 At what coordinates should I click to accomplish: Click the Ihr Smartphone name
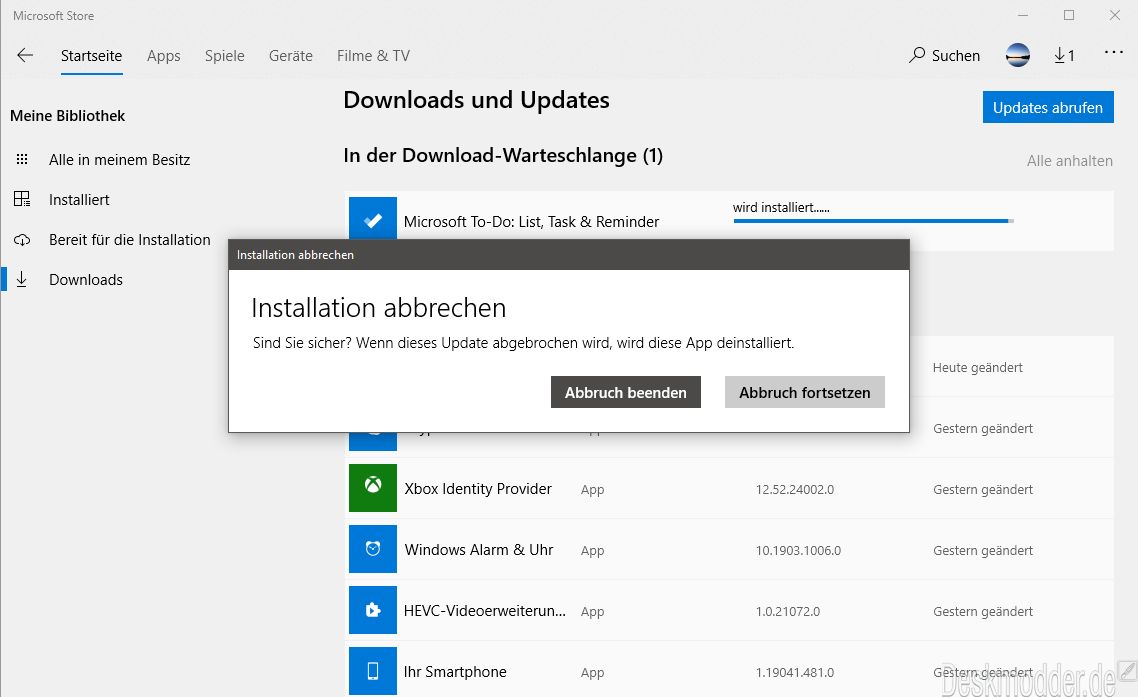pos(455,672)
